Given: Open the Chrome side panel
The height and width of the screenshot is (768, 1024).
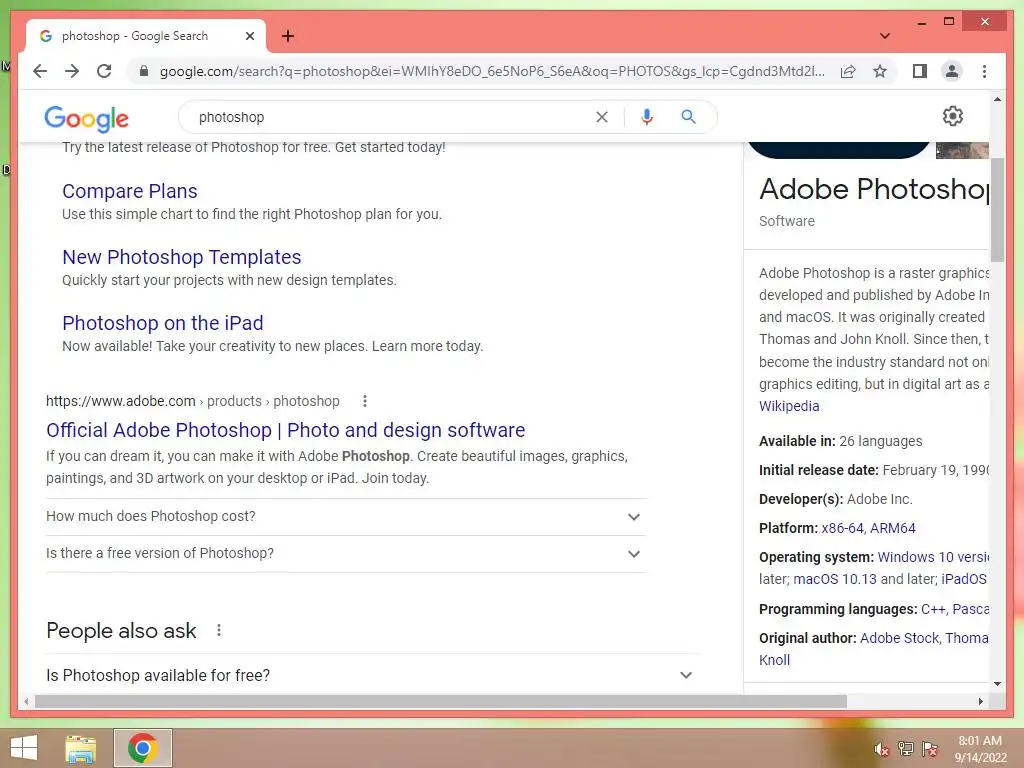Looking at the screenshot, I should pos(920,71).
